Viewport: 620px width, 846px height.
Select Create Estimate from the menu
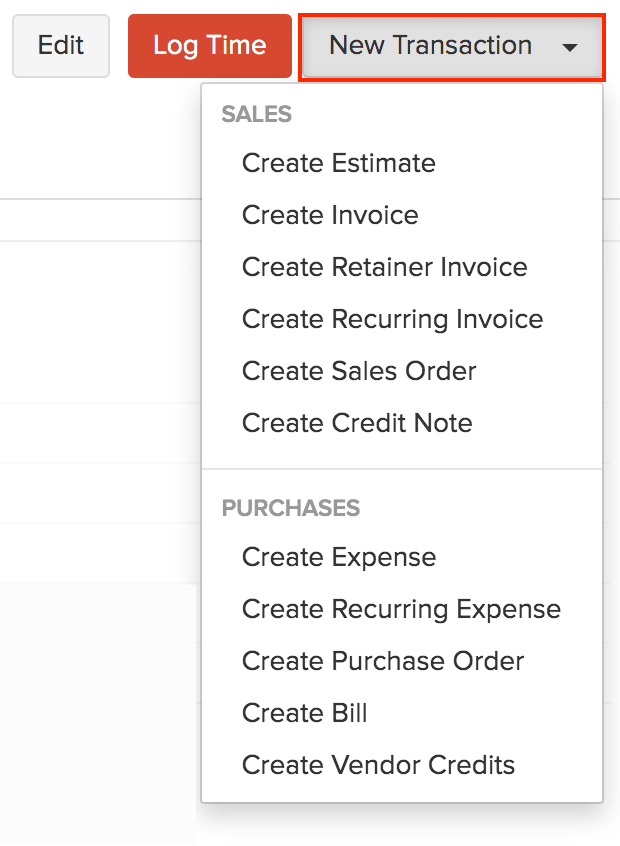(x=338, y=163)
